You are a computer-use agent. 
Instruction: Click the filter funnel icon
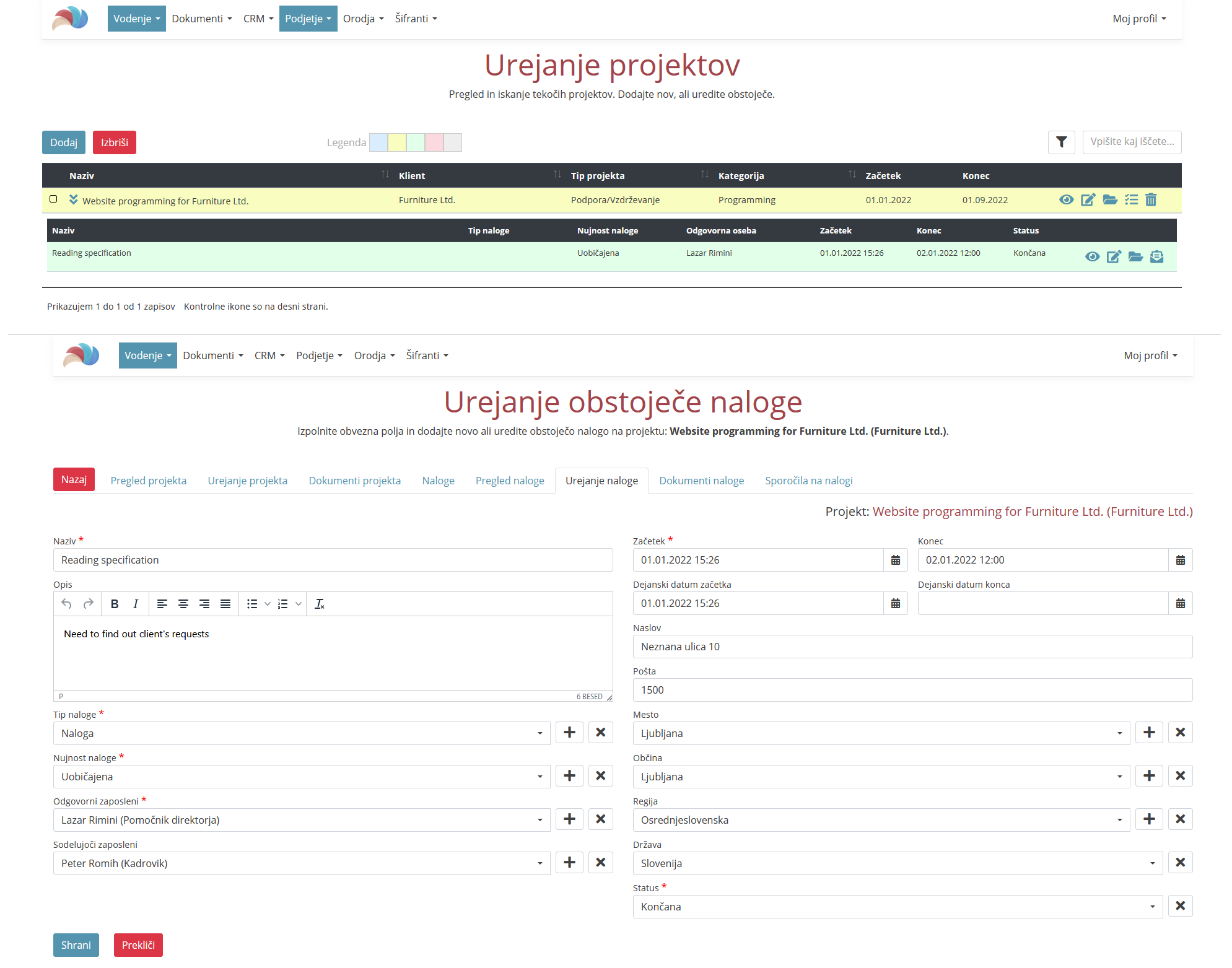pyautogui.click(x=1061, y=142)
